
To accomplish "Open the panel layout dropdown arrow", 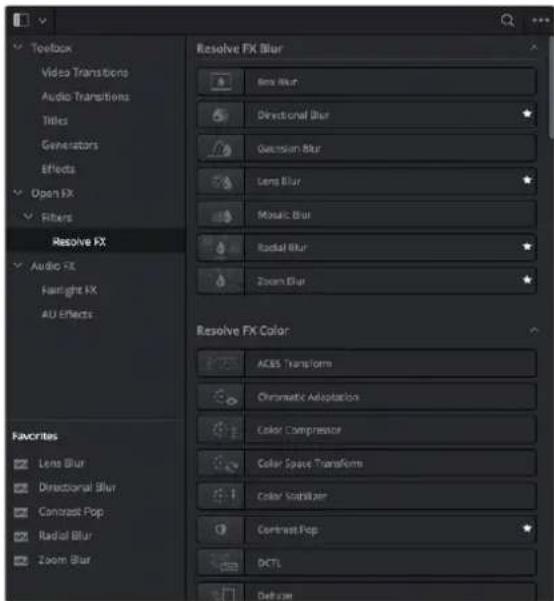I will (x=43, y=20).
